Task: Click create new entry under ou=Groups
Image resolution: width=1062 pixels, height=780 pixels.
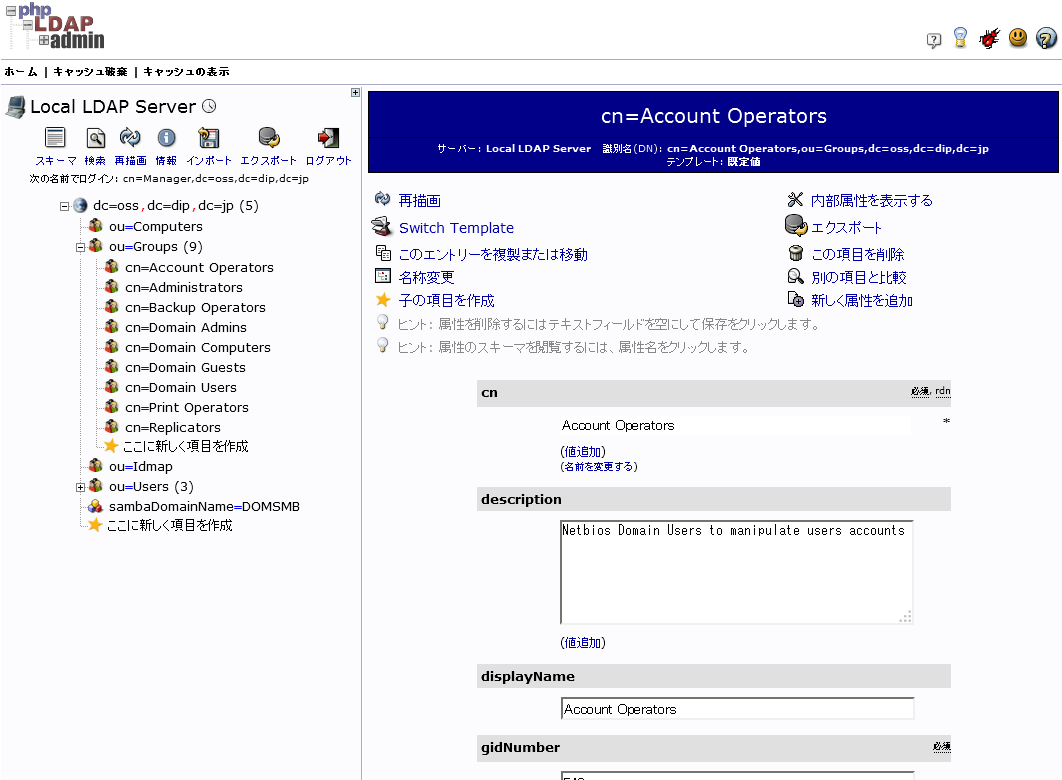Action: 185,446
